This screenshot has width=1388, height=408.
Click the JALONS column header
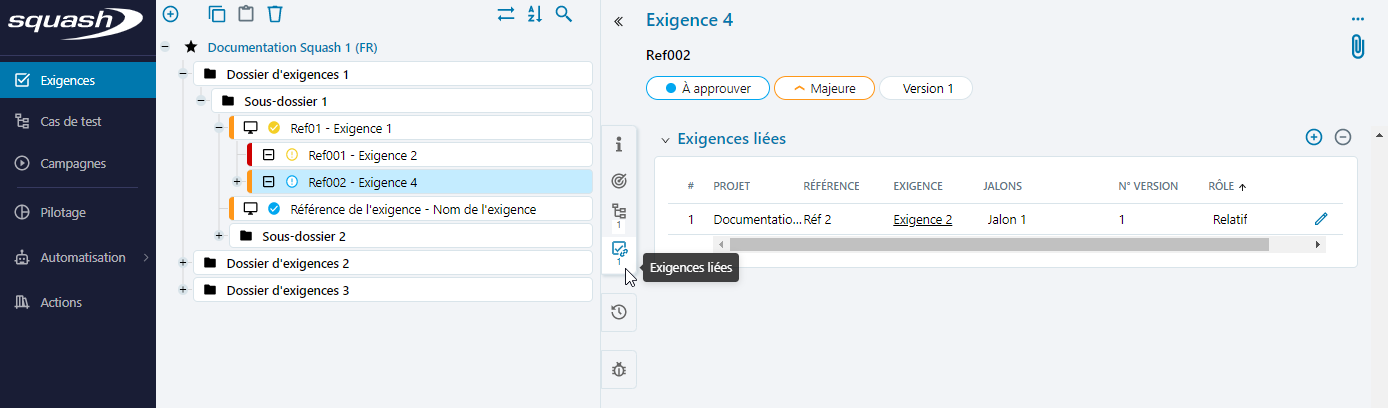(x=1002, y=186)
